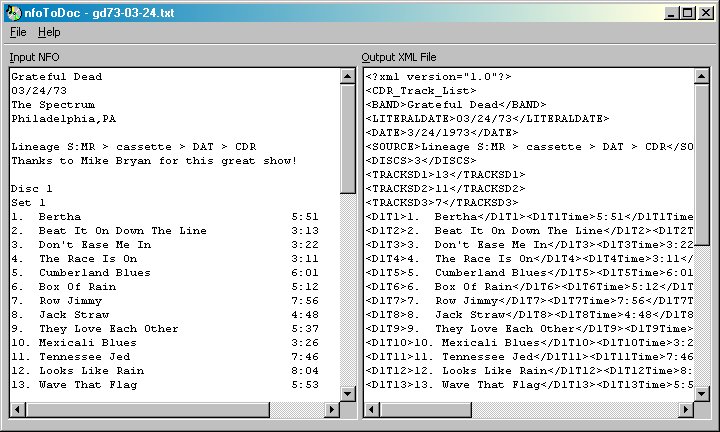Screen dimensions: 720x432
Task: Click the '<?xml version' output line
Action: pos(439,77)
